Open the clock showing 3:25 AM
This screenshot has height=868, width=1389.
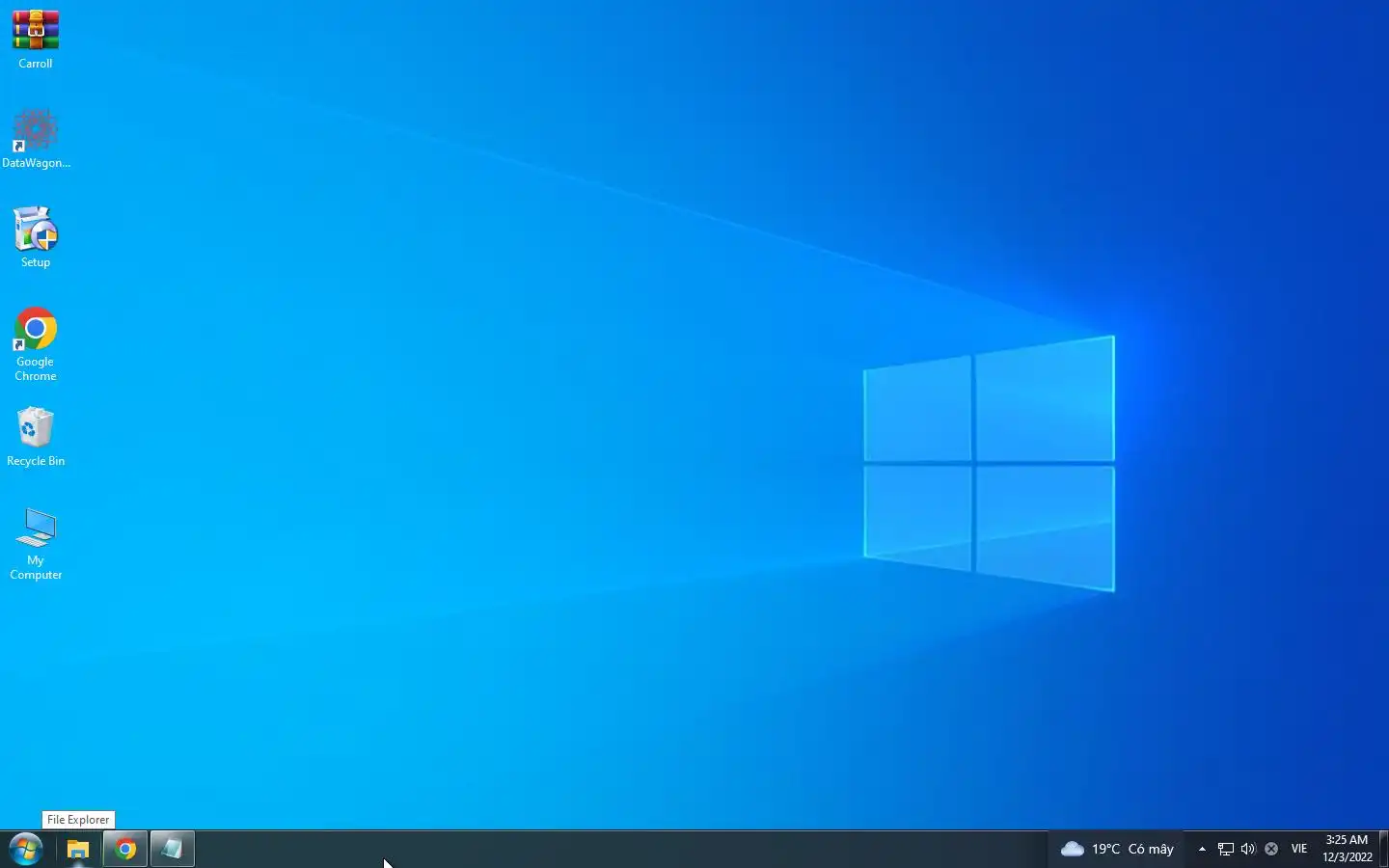click(x=1347, y=849)
